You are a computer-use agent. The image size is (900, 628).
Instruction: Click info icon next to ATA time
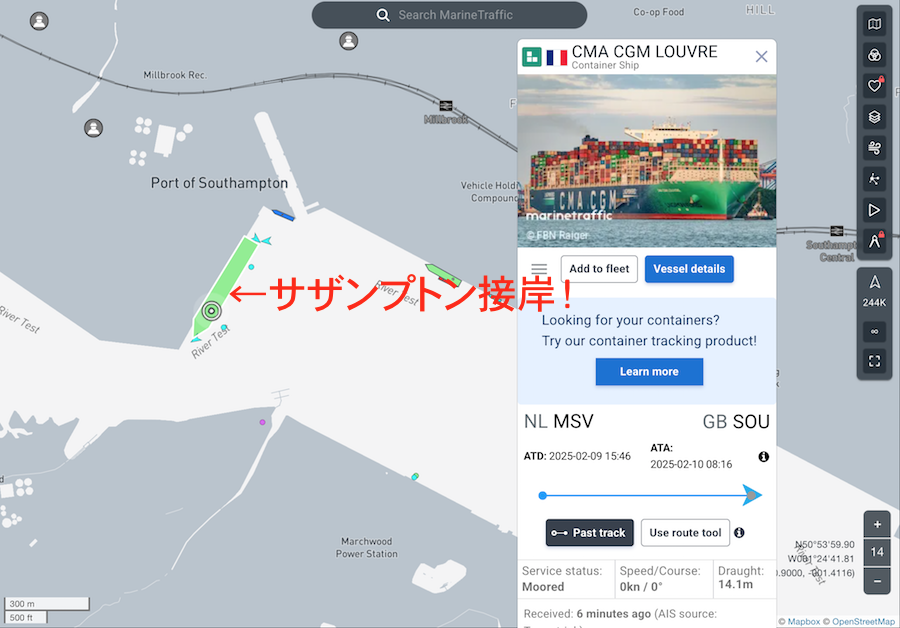pos(763,457)
